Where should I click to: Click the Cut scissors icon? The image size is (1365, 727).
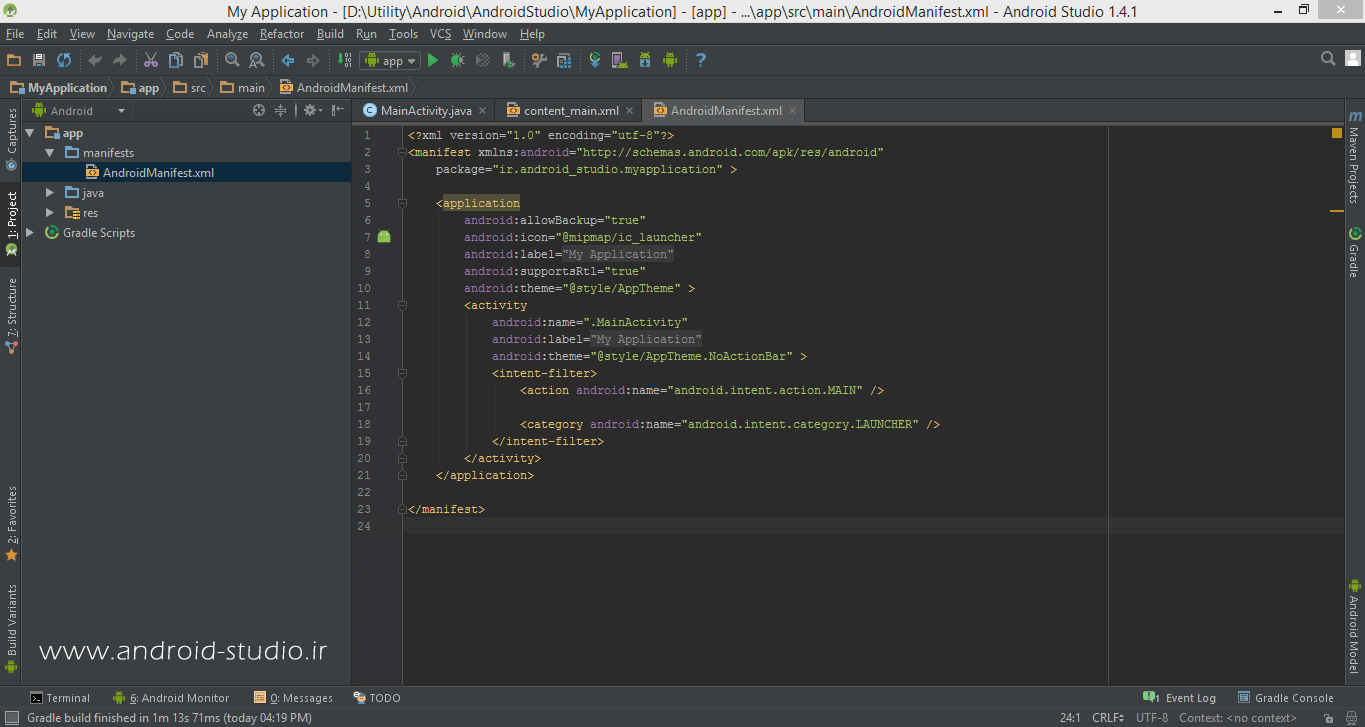[x=151, y=60]
